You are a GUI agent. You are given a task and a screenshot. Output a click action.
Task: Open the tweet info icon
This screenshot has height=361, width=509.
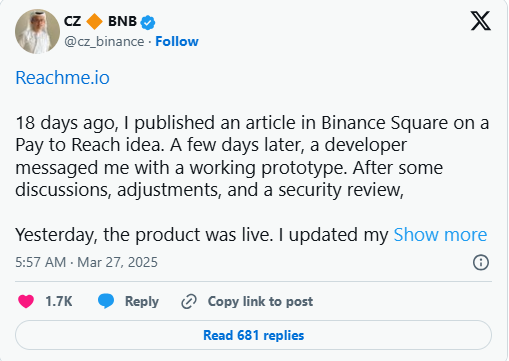click(x=481, y=262)
